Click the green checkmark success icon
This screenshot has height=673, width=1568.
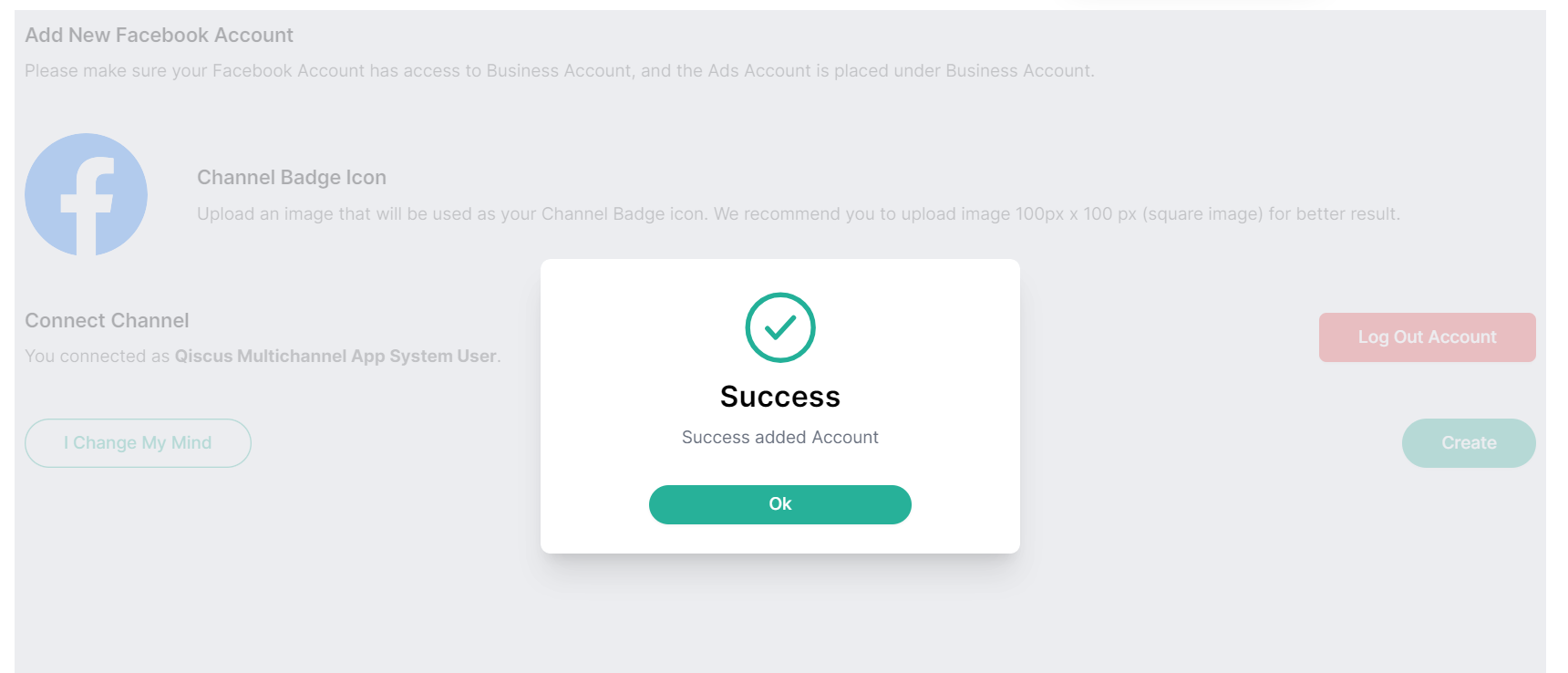point(780,327)
